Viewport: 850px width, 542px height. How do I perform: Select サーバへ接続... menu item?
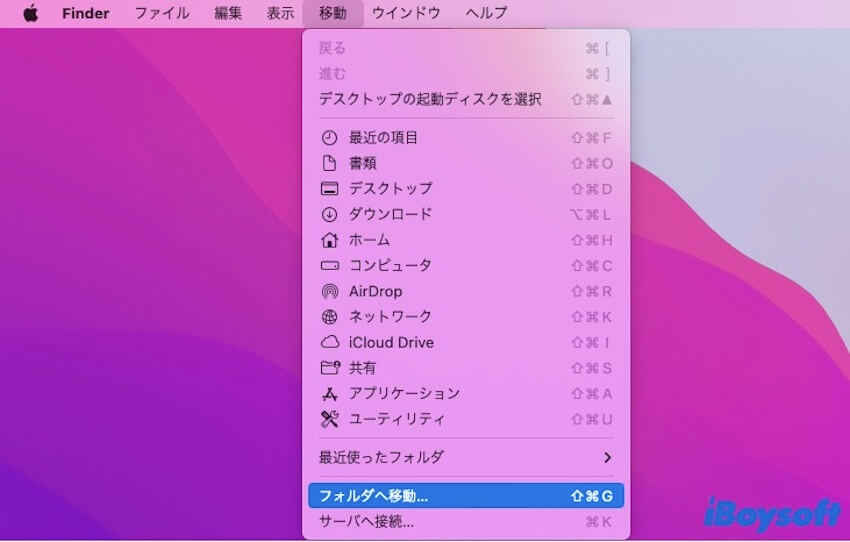466,522
